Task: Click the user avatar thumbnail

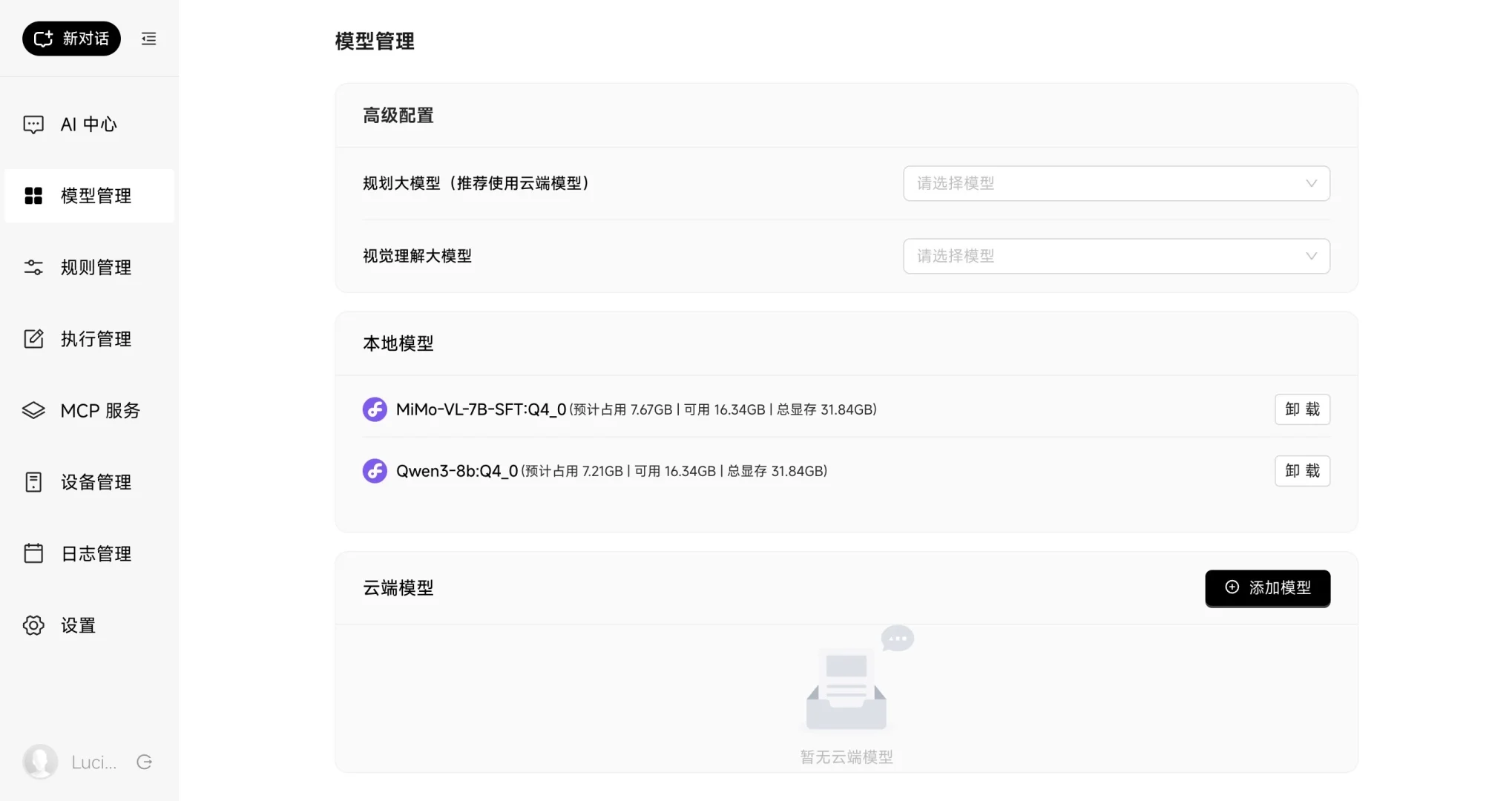Action: coord(40,762)
